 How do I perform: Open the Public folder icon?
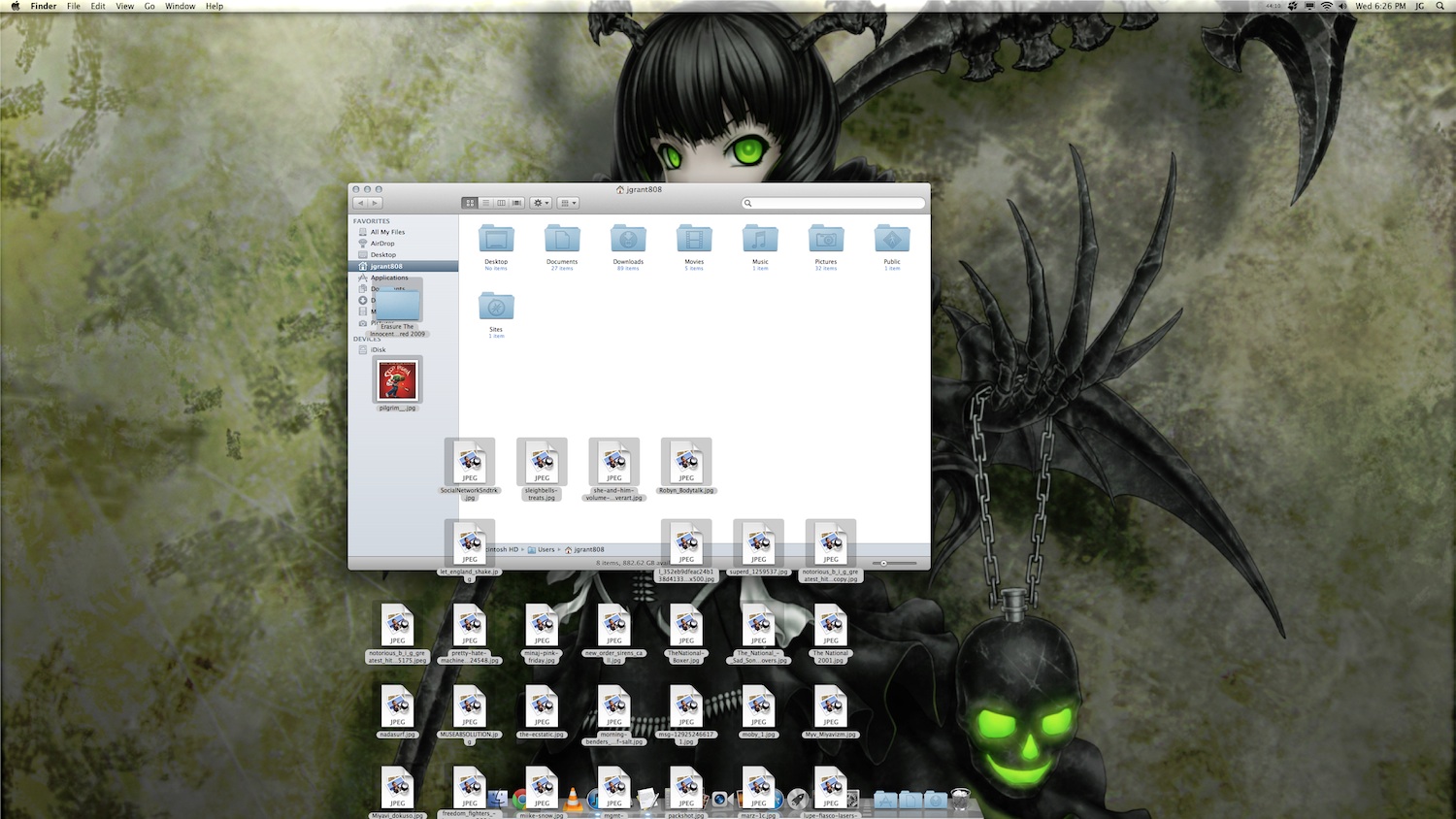click(x=892, y=239)
